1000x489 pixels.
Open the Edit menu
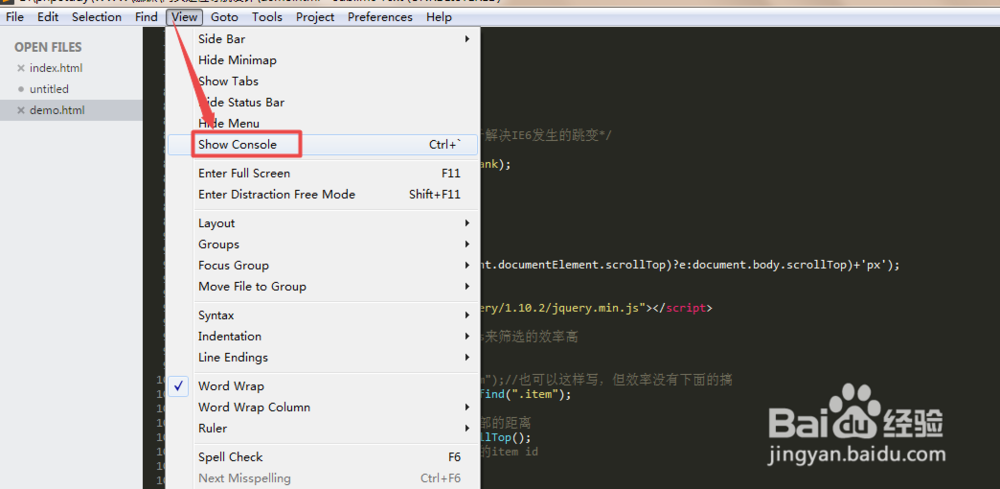pos(48,17)
